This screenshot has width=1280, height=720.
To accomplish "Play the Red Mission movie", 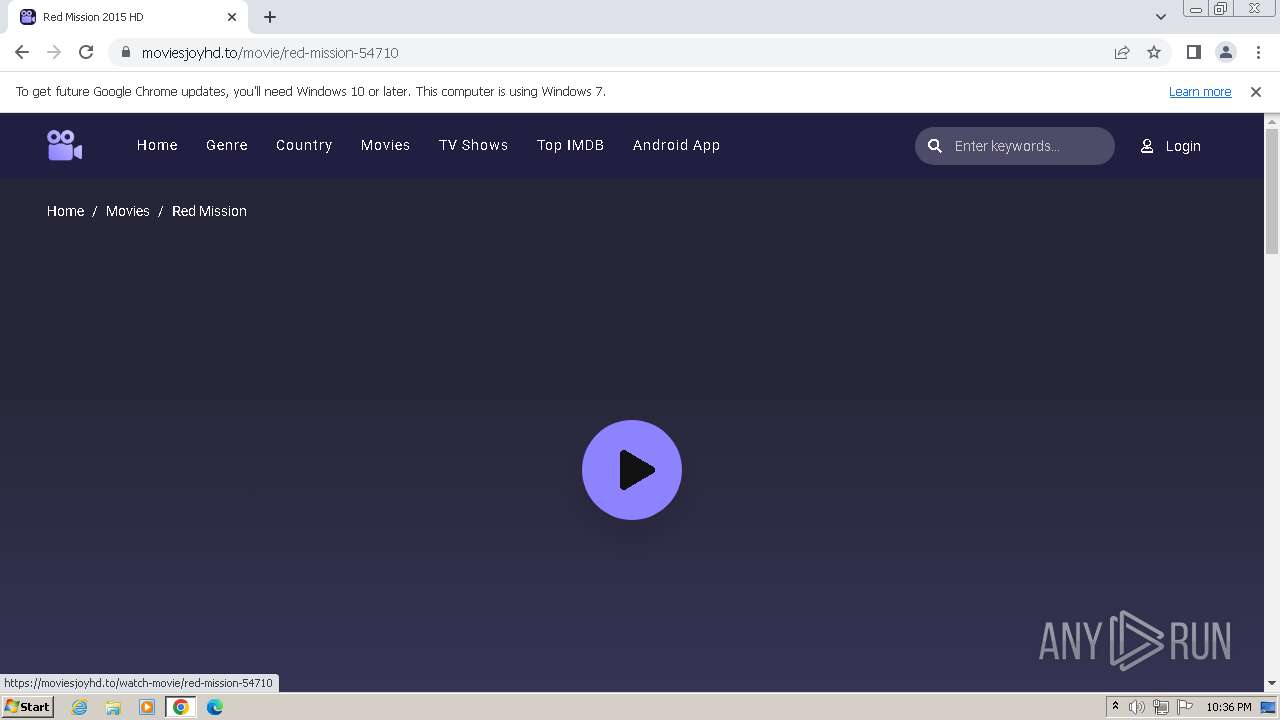I will (x=632, y=470).
